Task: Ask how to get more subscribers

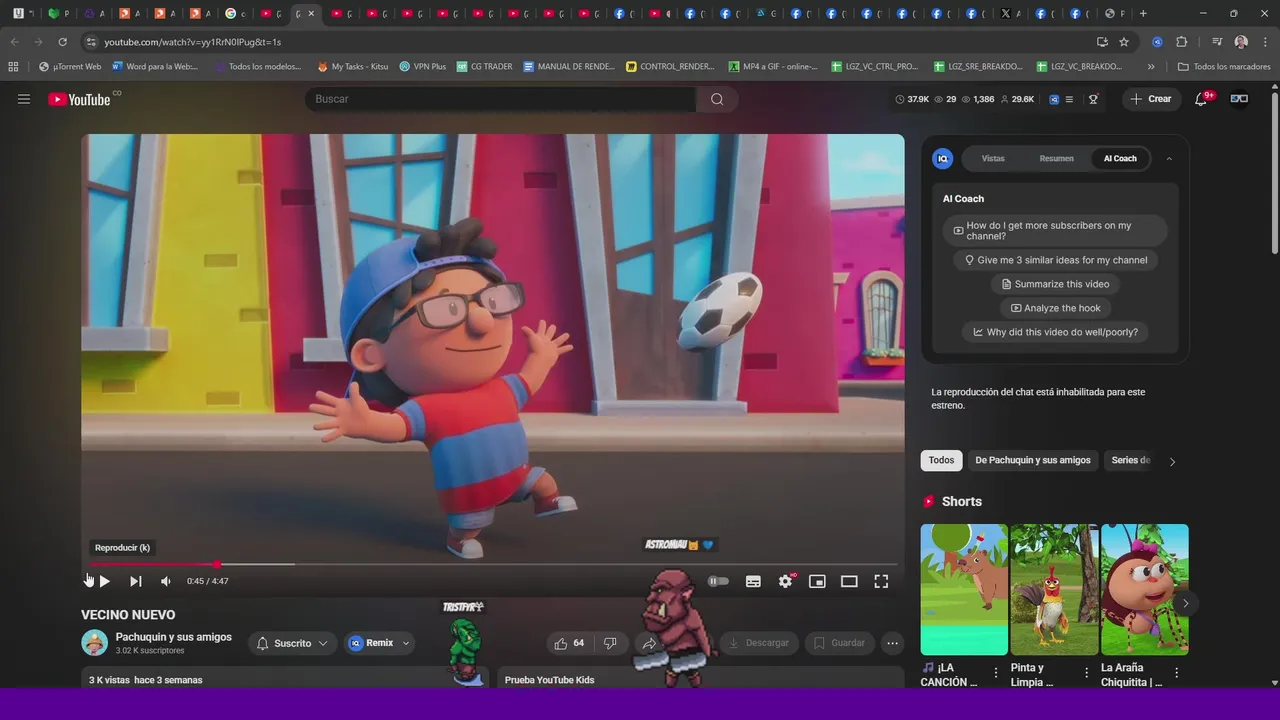Action: tap(1055, 231)
